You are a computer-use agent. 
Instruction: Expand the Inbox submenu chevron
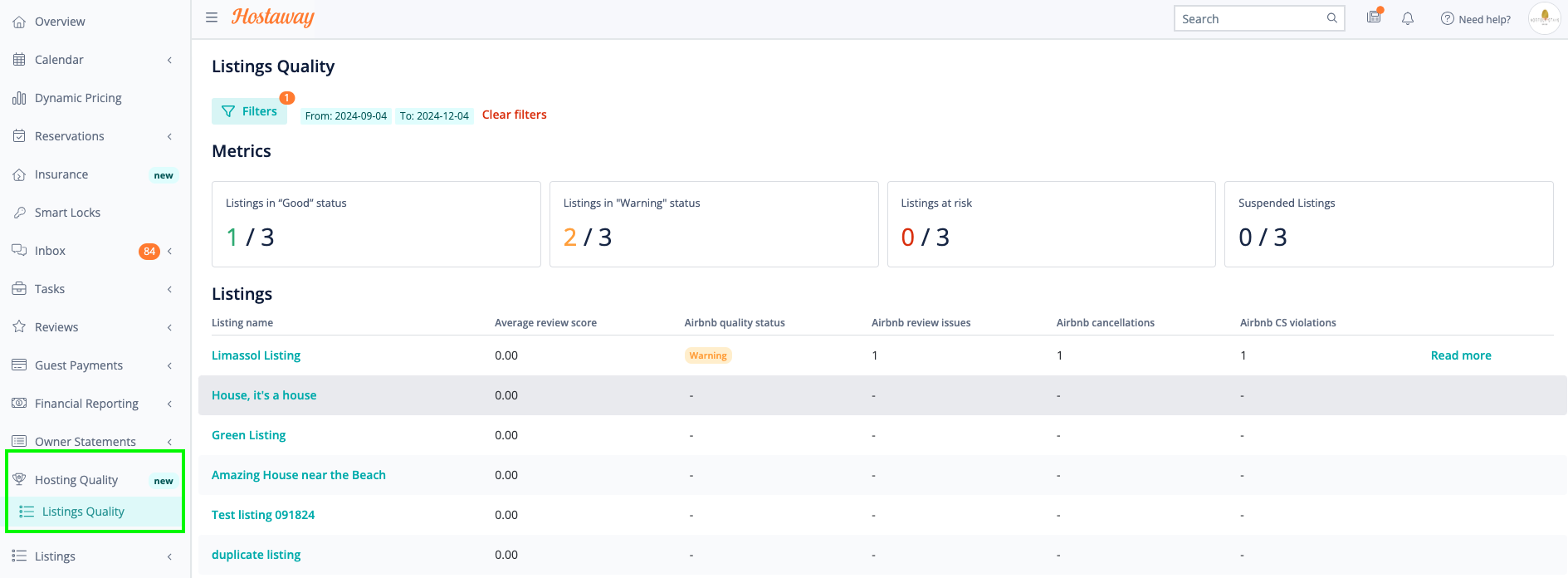(169, 251)
